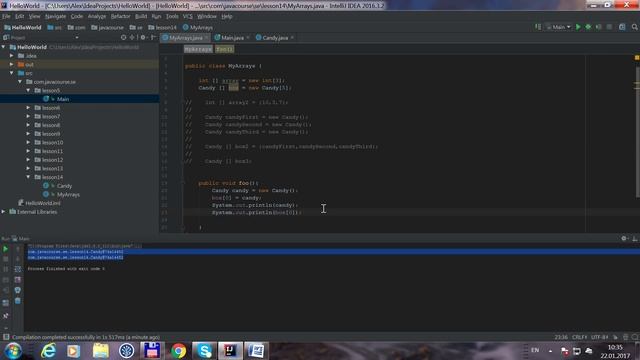Viewport: 640px width, 360px height.
Task: Click the EN language indicator in tray
Action: point(535,351)
